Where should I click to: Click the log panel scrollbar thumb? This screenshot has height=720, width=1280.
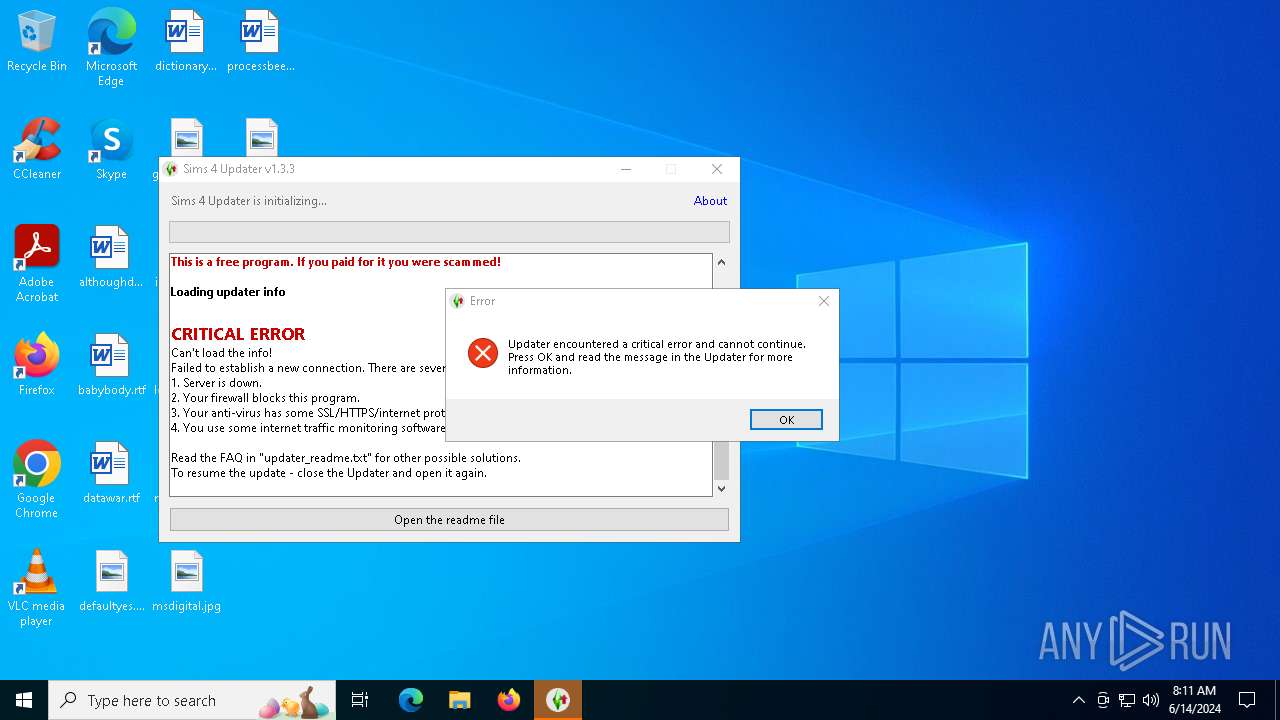tap(721, 461)
